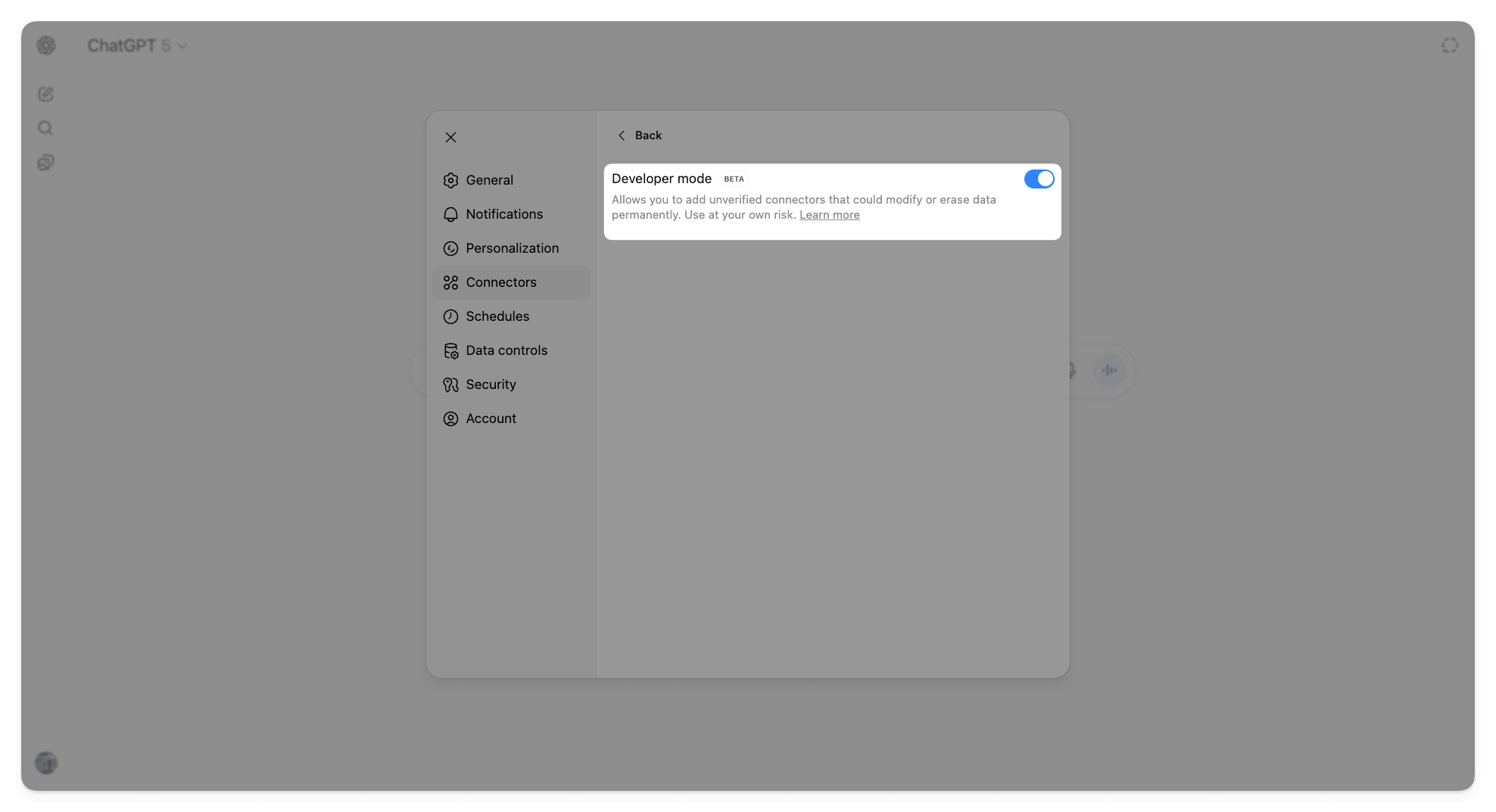Start a new chat from the sidebar
Viewport: 1496px width, 812px height.
[45, 94]
